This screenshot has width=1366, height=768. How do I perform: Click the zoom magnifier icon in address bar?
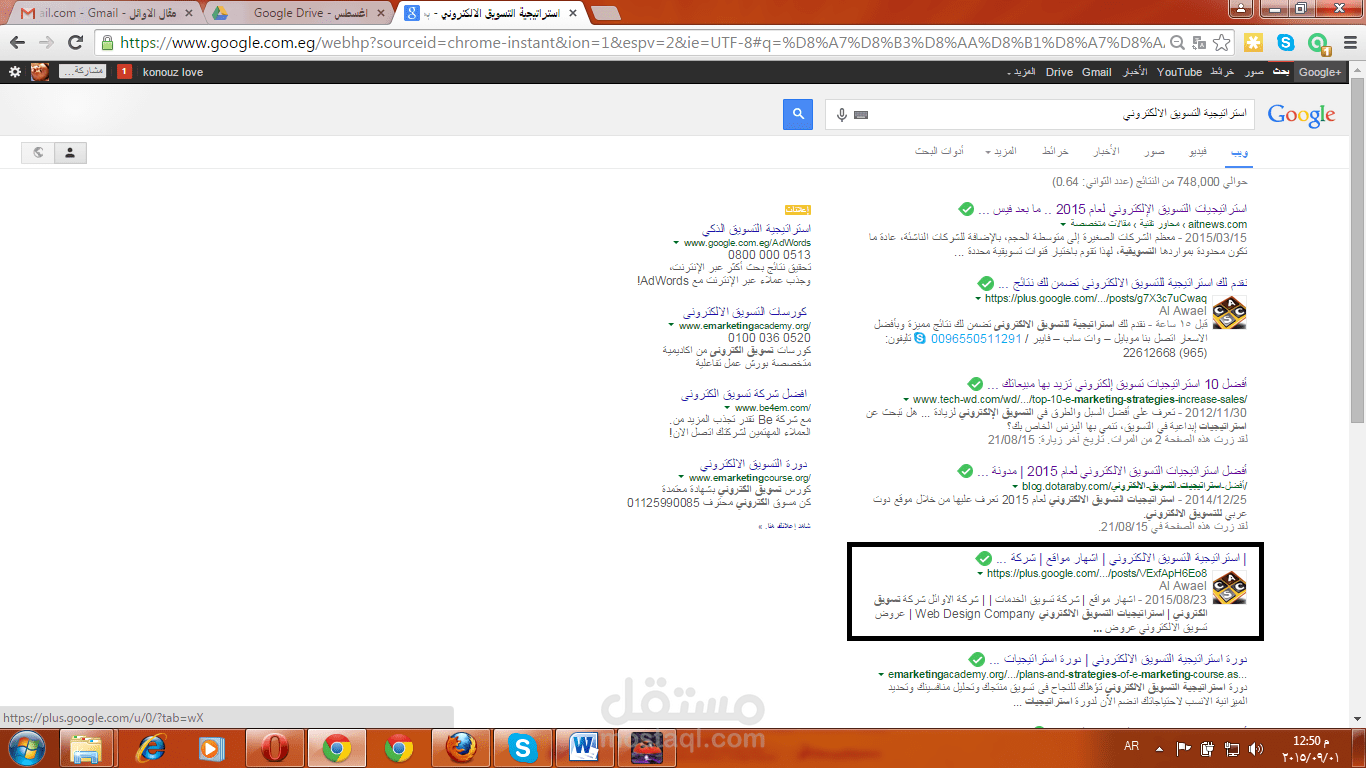(x=1178, y=43)
